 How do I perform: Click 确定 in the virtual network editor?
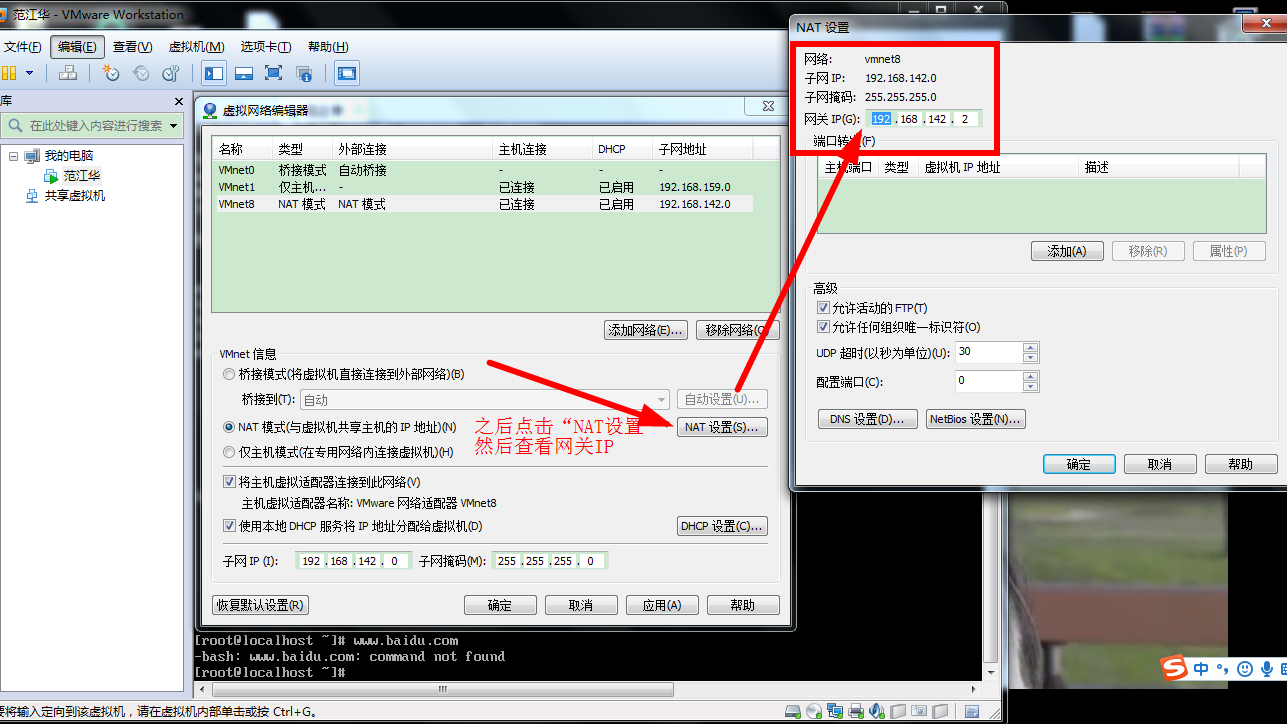point(500,605)
